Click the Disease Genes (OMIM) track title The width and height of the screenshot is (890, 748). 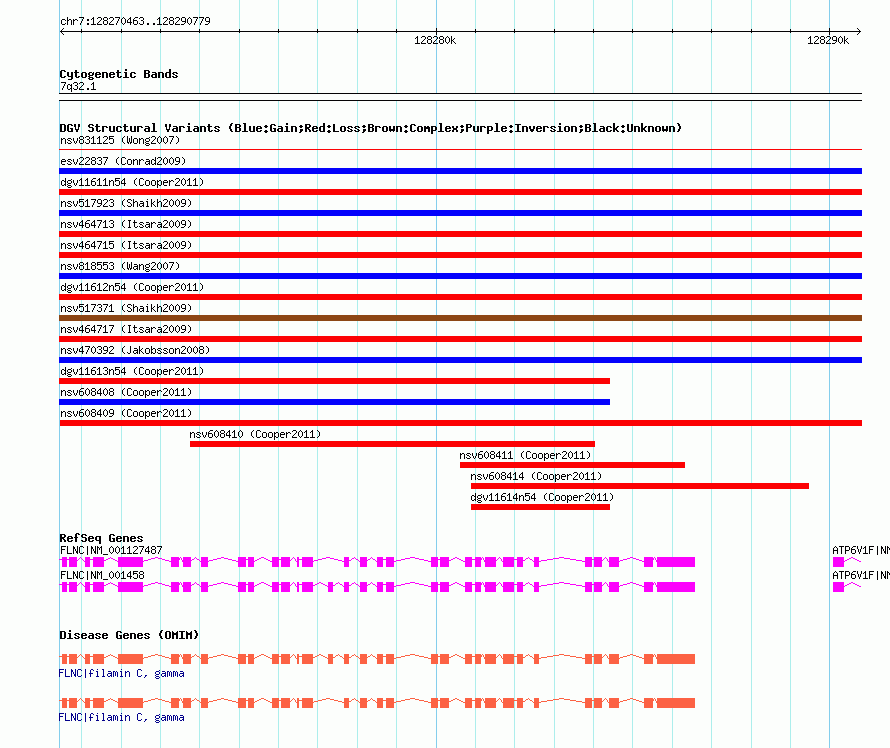[129, 635]
